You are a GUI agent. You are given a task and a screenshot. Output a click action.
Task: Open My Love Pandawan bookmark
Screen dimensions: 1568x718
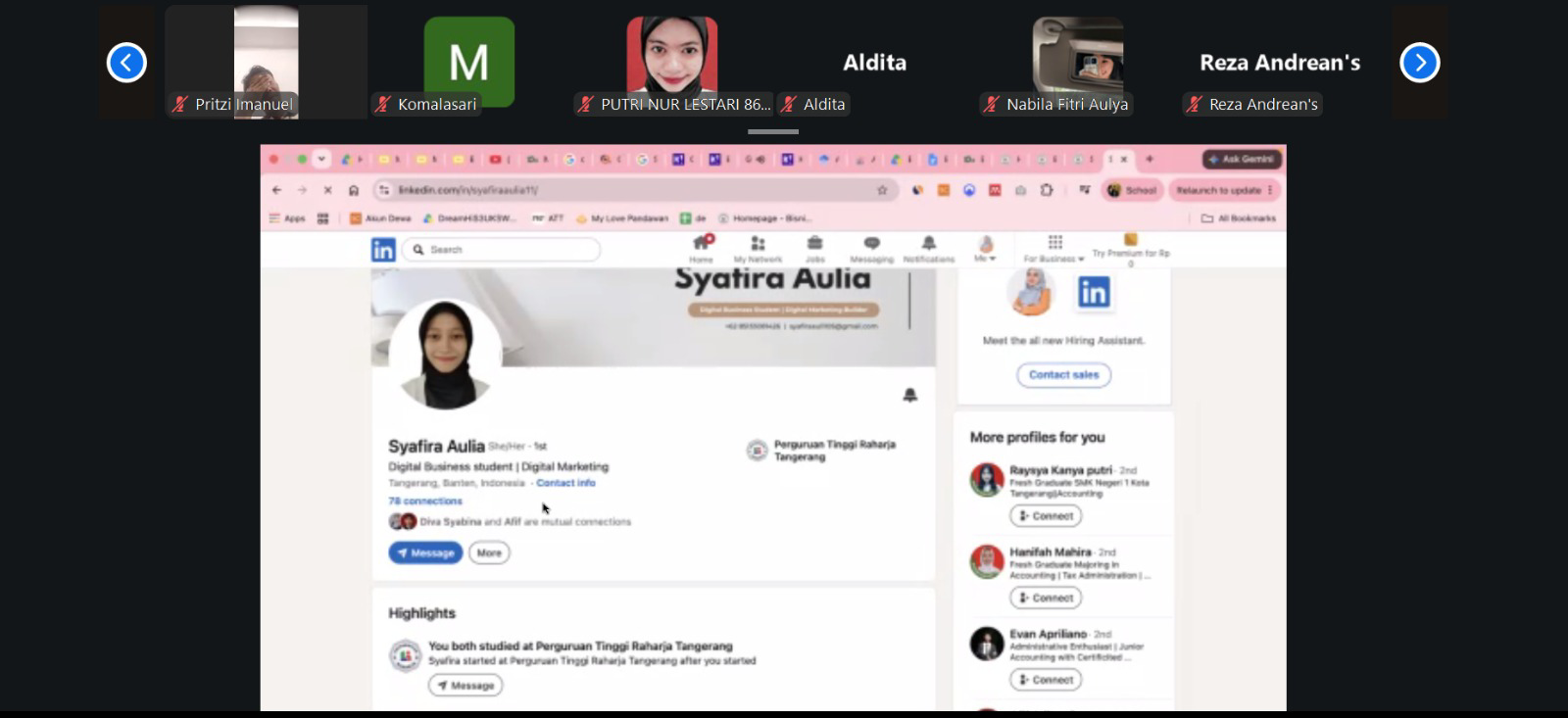coord(622,218)
